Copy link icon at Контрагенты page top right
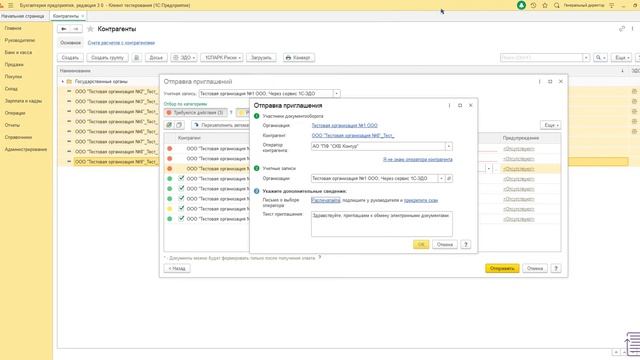This screenshot has height=360, width=640. click(x=622, y=29)
